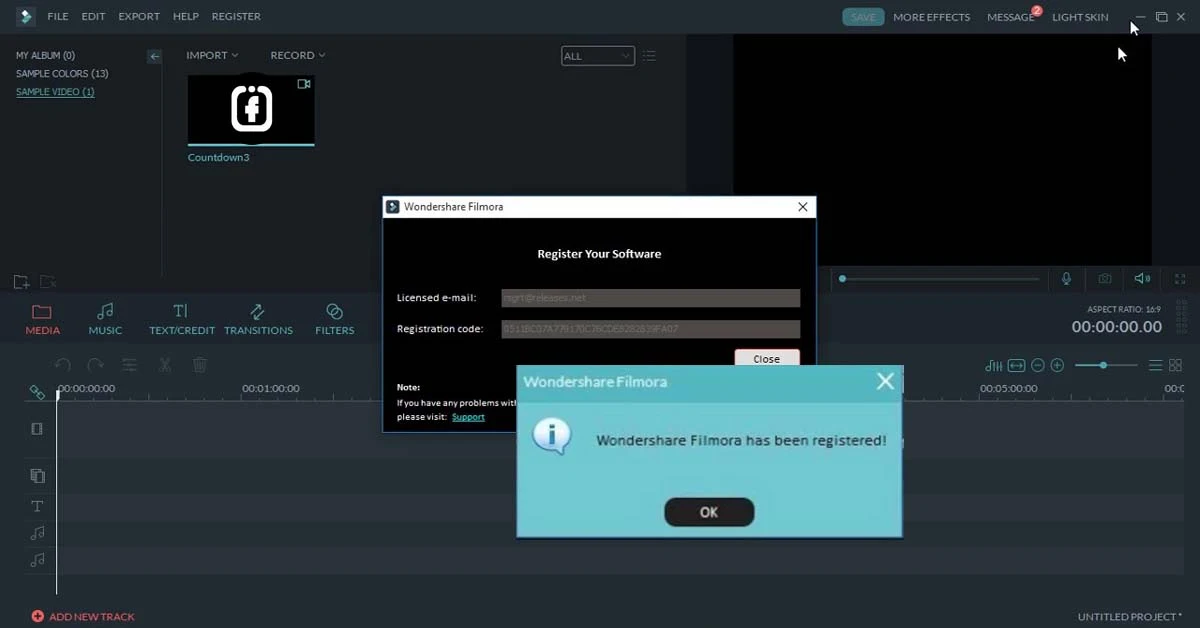Open the Transitions tab
This screenshot has width=1200, height=628.
coord(258,319)
